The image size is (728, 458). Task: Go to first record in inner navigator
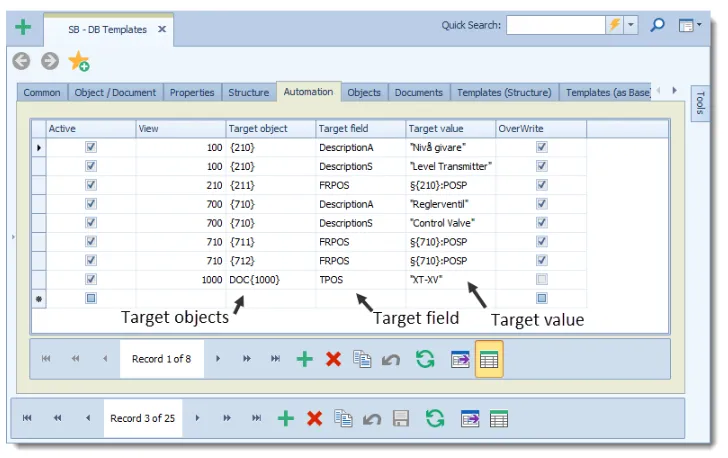point(46,359)
